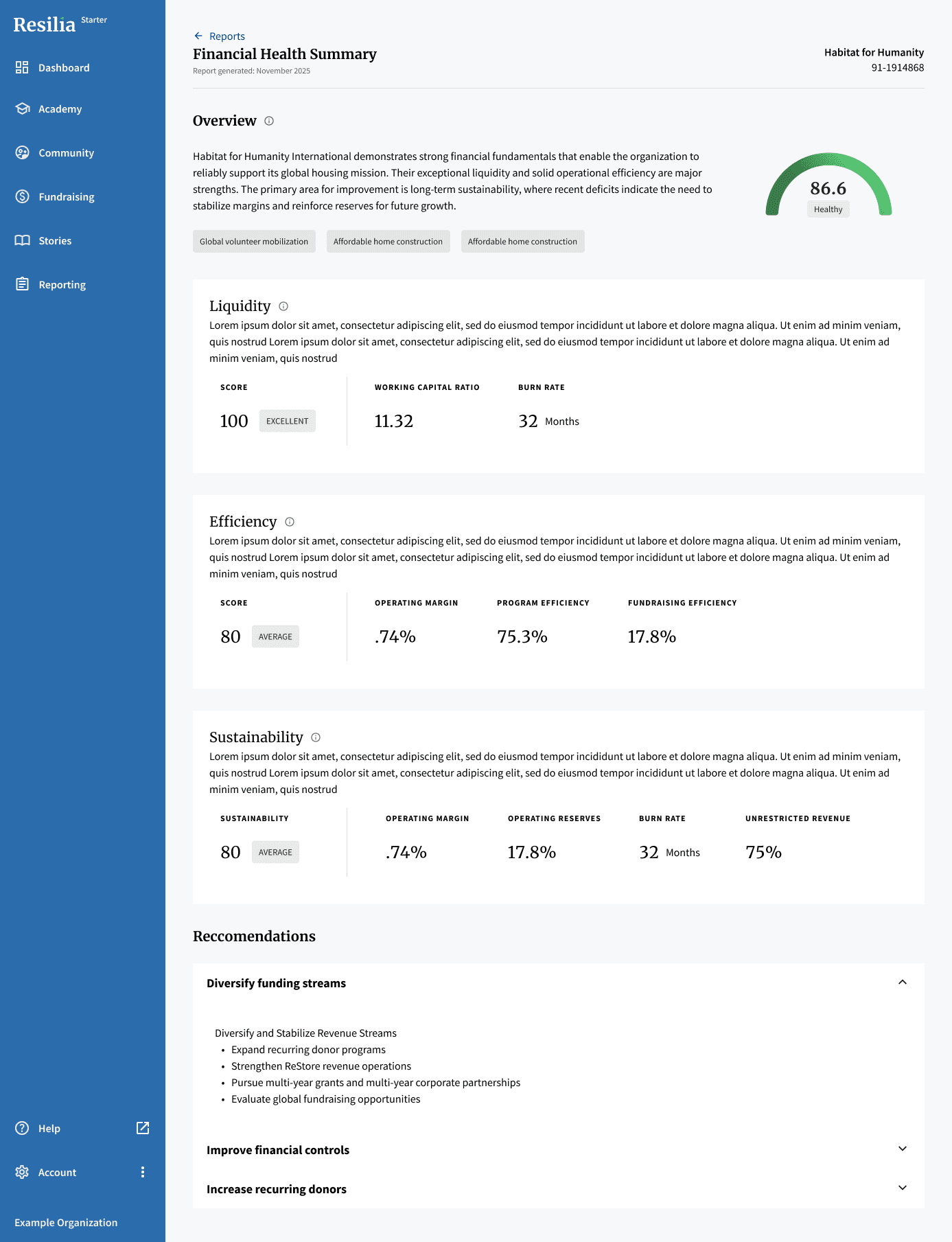Viewport: 952px width, 1242px height.
Task: Click the info icon next to Sustainability
Action: (x=316, y=737)
